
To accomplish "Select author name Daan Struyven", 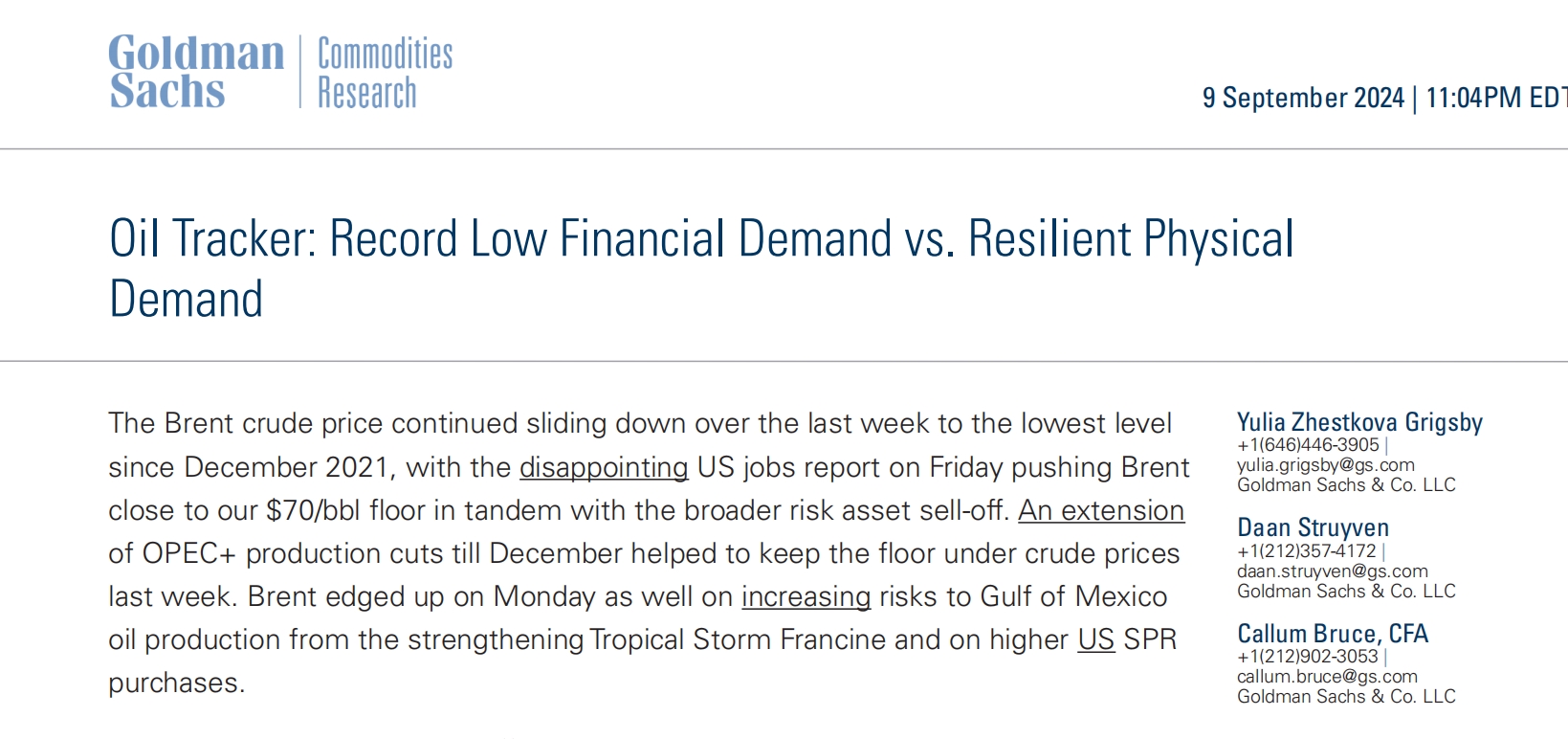I will pyautogui.click(x=1313, y=527).
